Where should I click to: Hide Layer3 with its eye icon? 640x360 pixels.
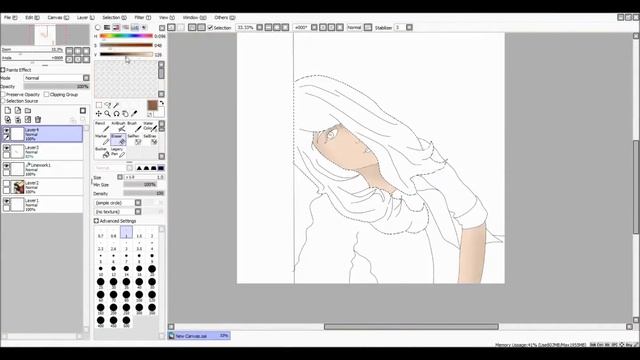(x=7, y=148)
